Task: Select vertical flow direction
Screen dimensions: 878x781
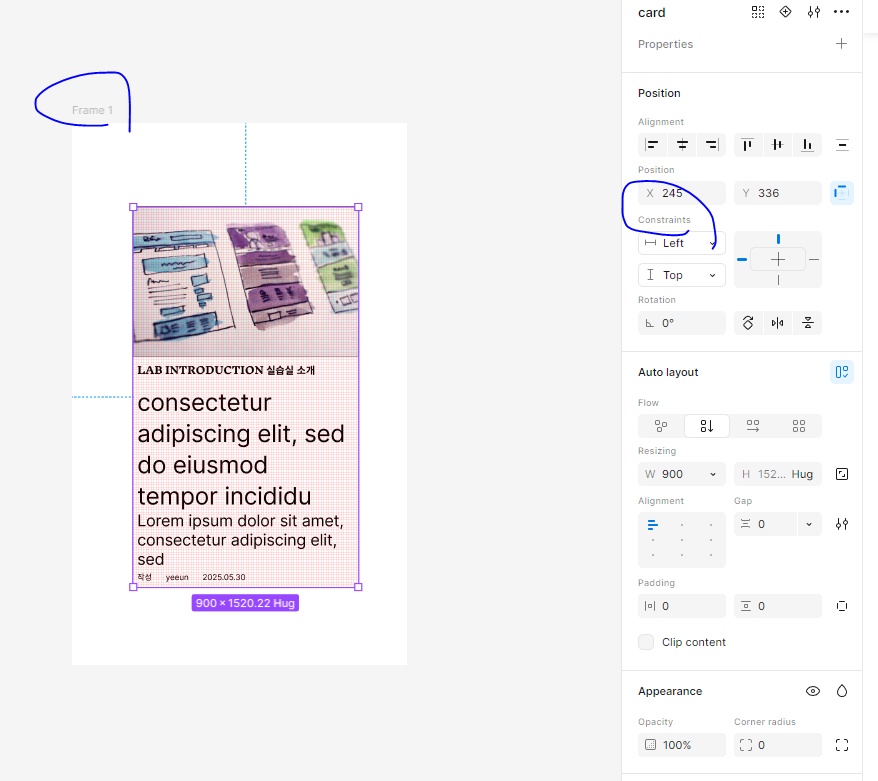Action: 707,426
